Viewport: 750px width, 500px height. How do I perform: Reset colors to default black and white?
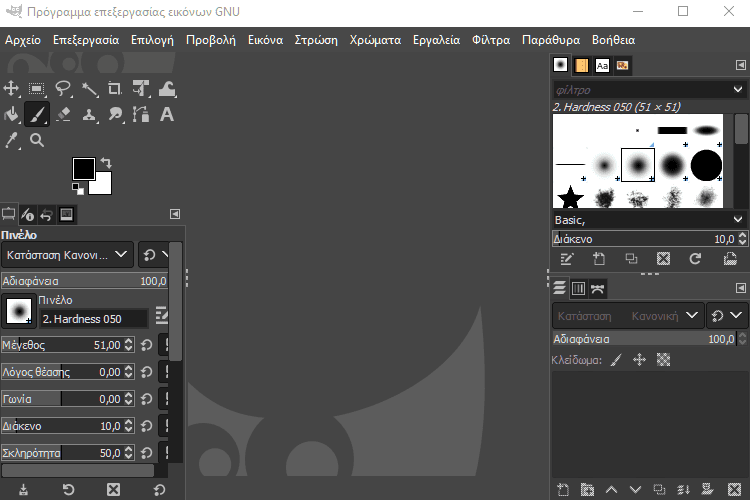(77, 189)
